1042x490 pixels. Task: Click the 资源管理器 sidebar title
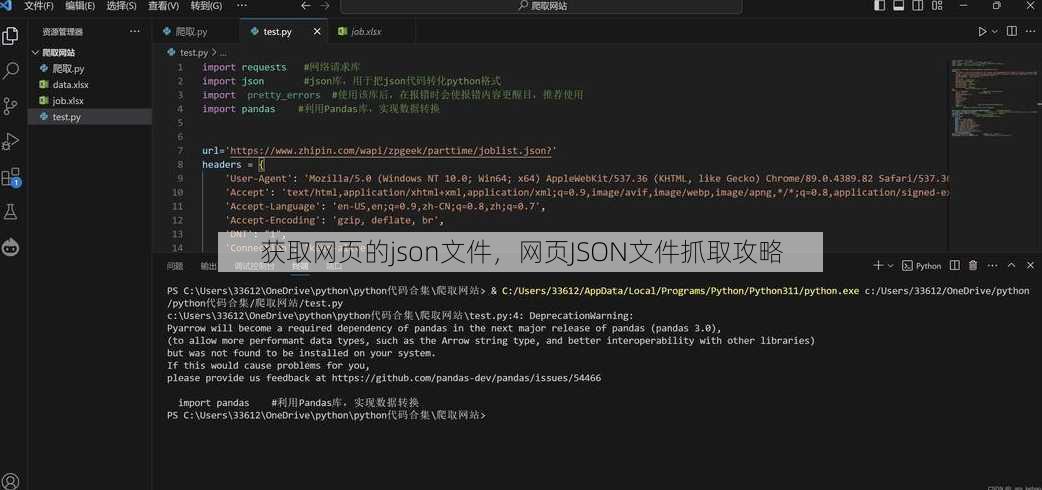62,31
